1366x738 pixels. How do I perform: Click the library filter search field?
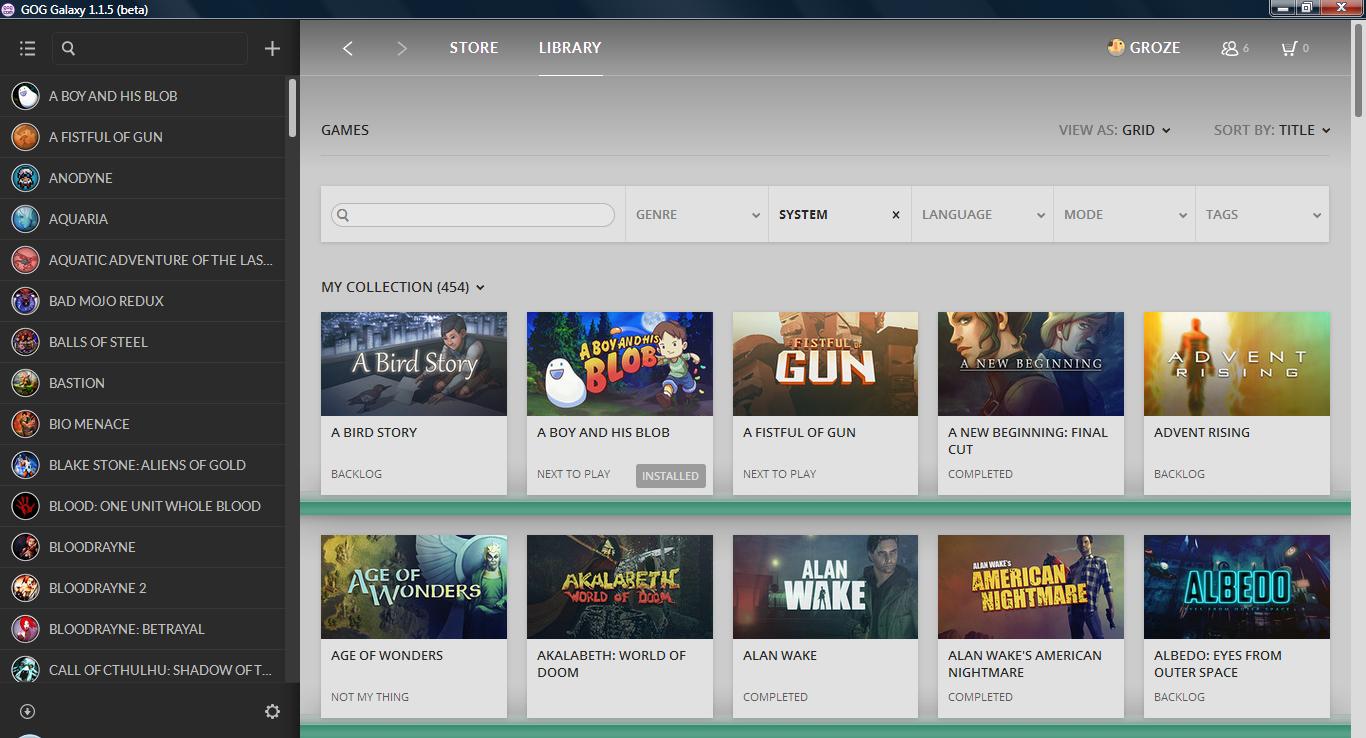tap(473, 215)
